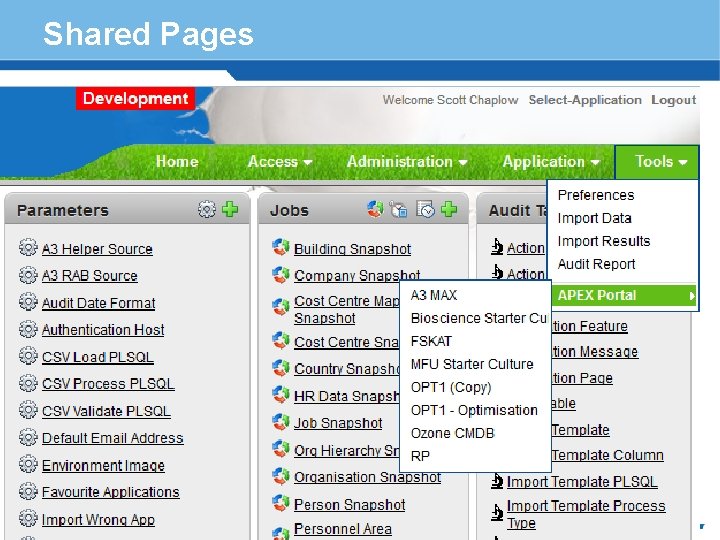Click the gear icon beside A3 Helper Source
Viewport: 720px width, 540px height.
28,248
